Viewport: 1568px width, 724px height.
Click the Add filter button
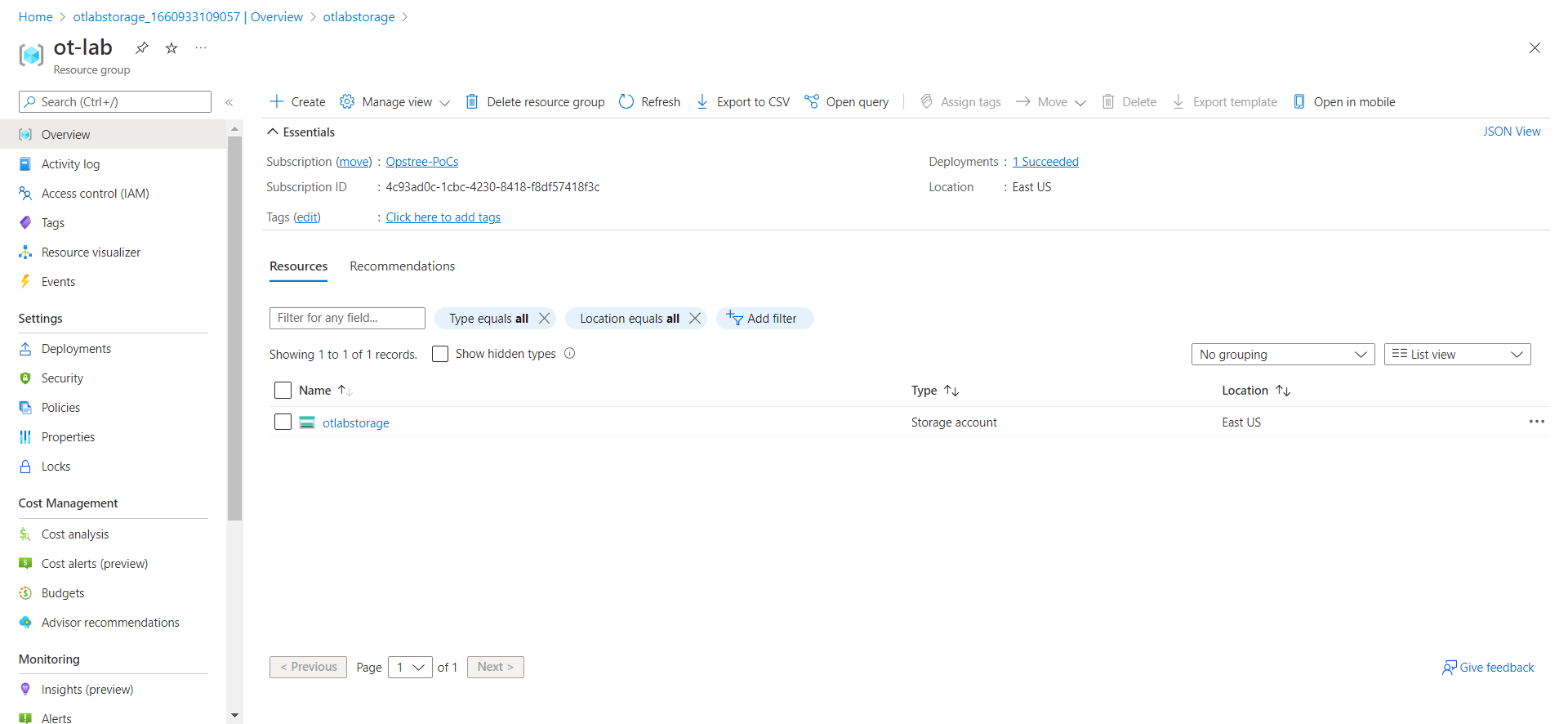765,318
